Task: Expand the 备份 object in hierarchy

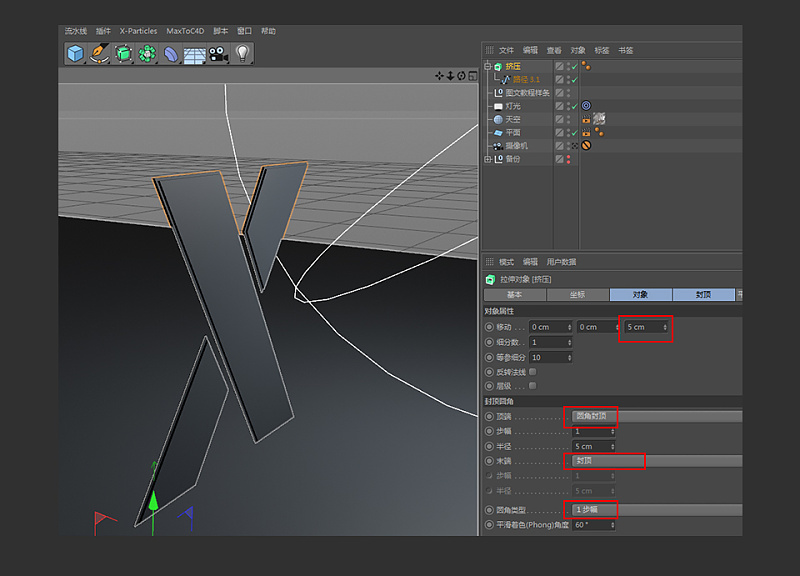Action: click(x=487, y=159)
